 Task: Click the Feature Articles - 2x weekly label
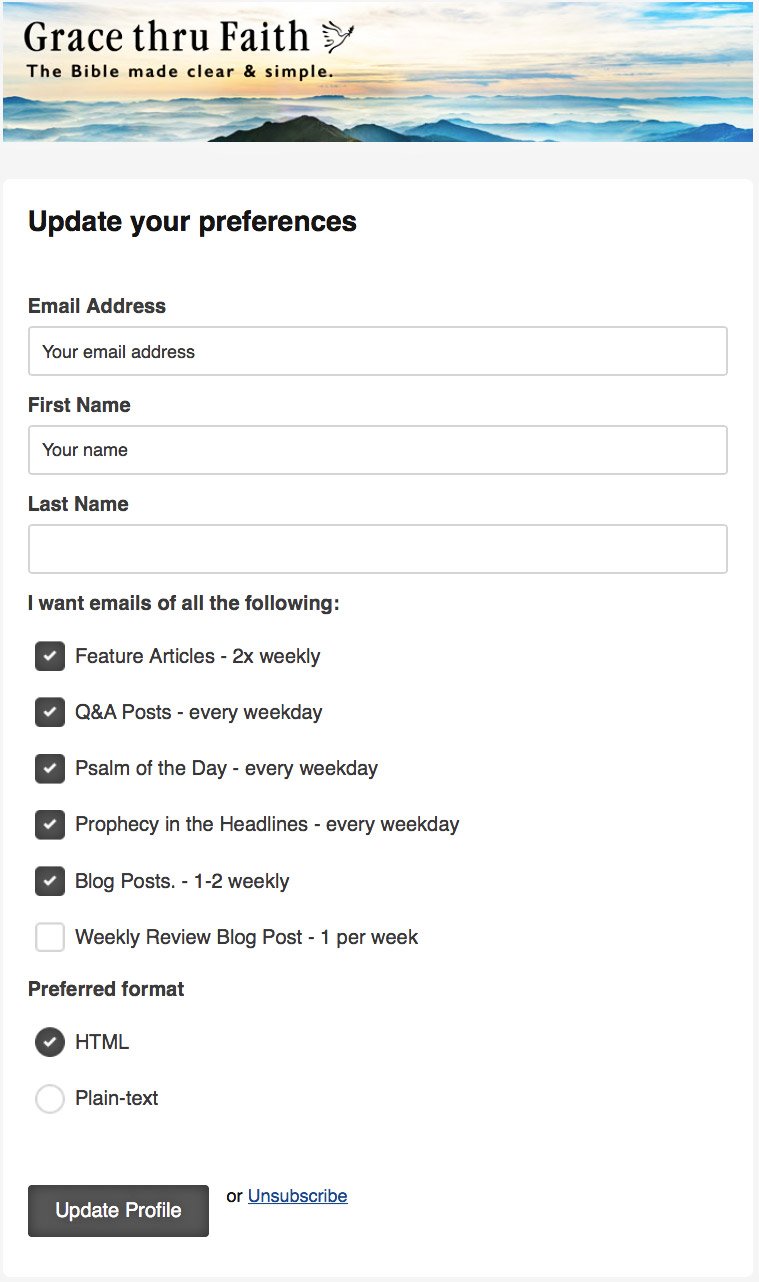coord(197,657)
